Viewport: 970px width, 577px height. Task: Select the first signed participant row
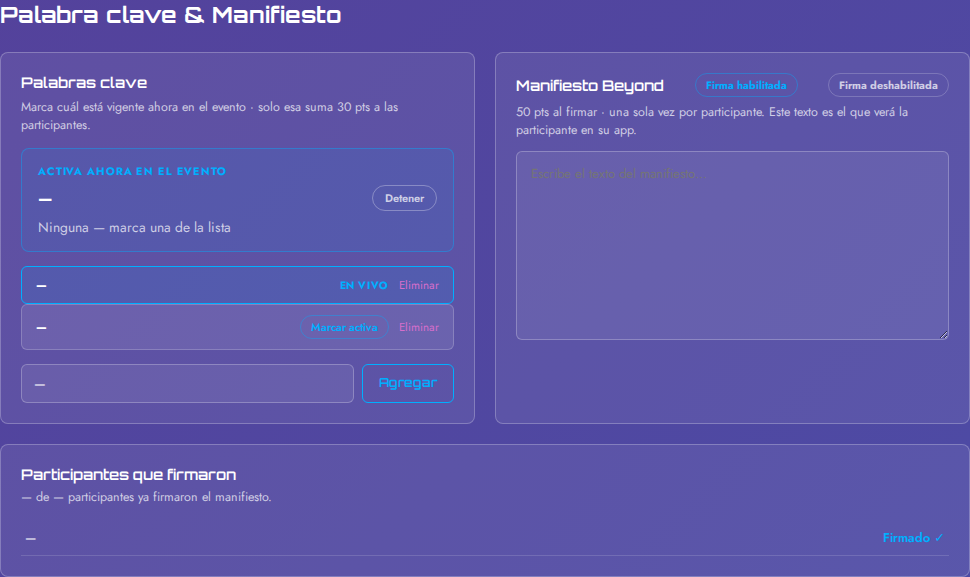pyautogui.click(x=485, y=538)
